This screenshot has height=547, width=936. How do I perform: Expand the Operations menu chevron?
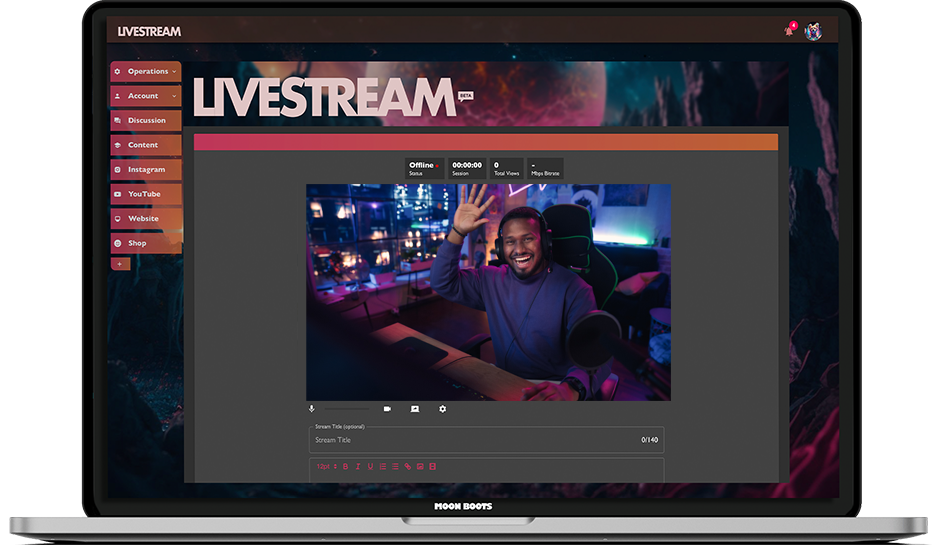174,72
